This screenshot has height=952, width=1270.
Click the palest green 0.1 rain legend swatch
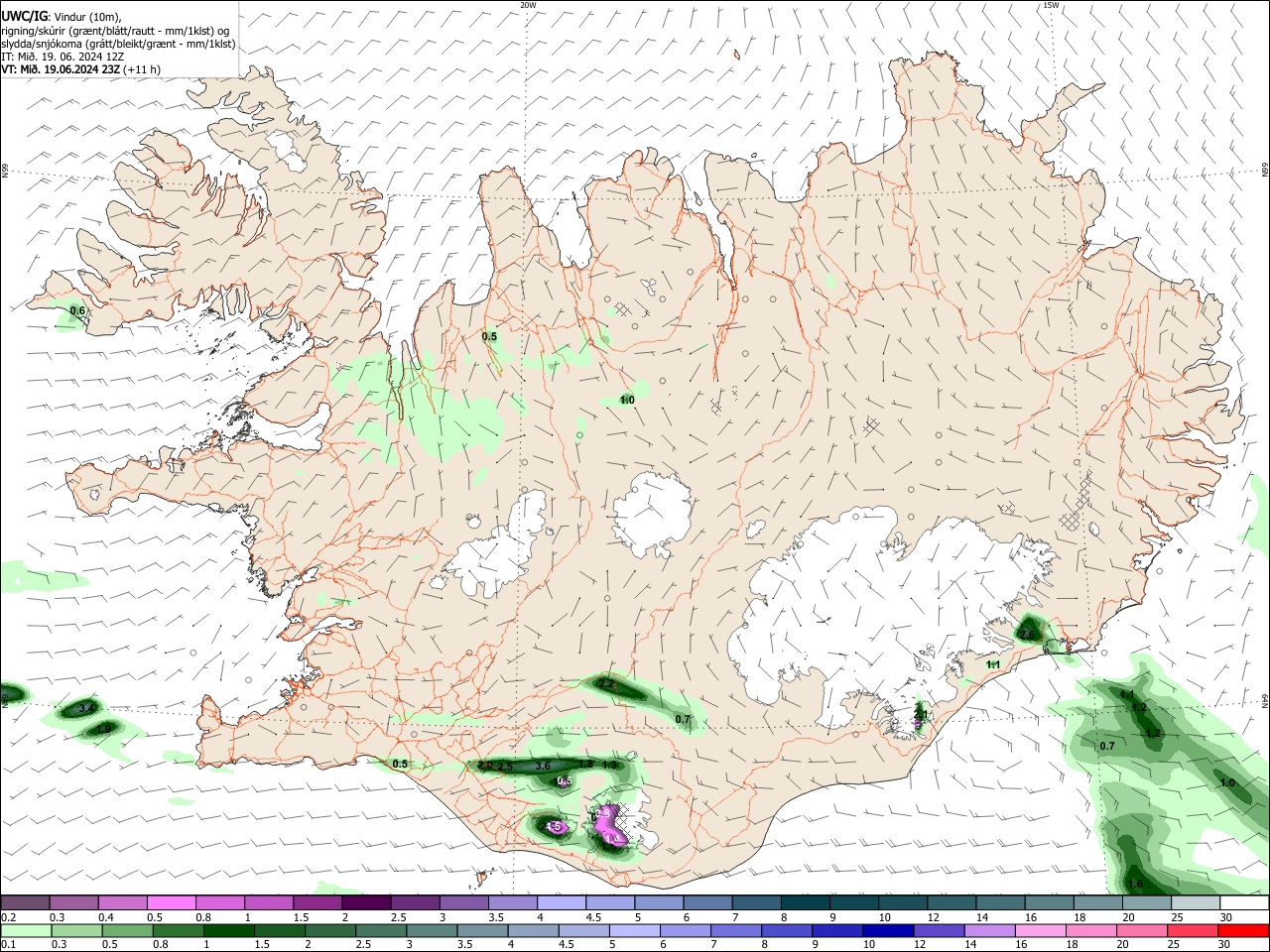click(25, 930)
